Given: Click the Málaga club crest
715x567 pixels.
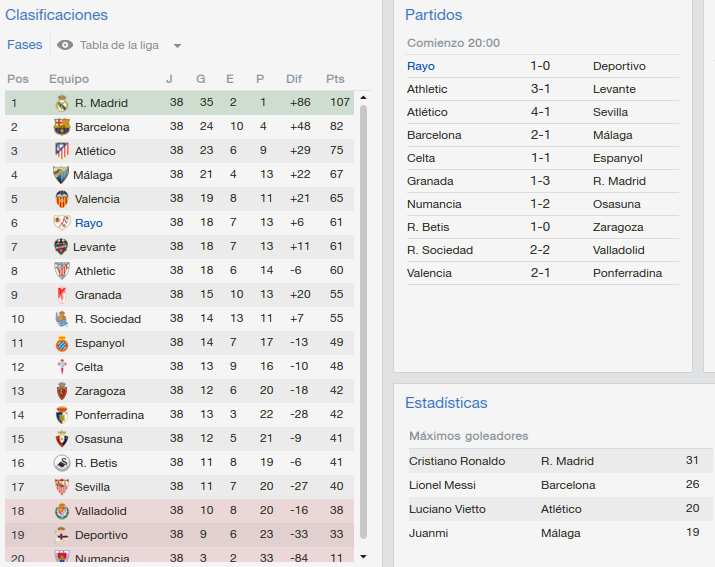Looking at the screenshot, I should click(61, 175).
